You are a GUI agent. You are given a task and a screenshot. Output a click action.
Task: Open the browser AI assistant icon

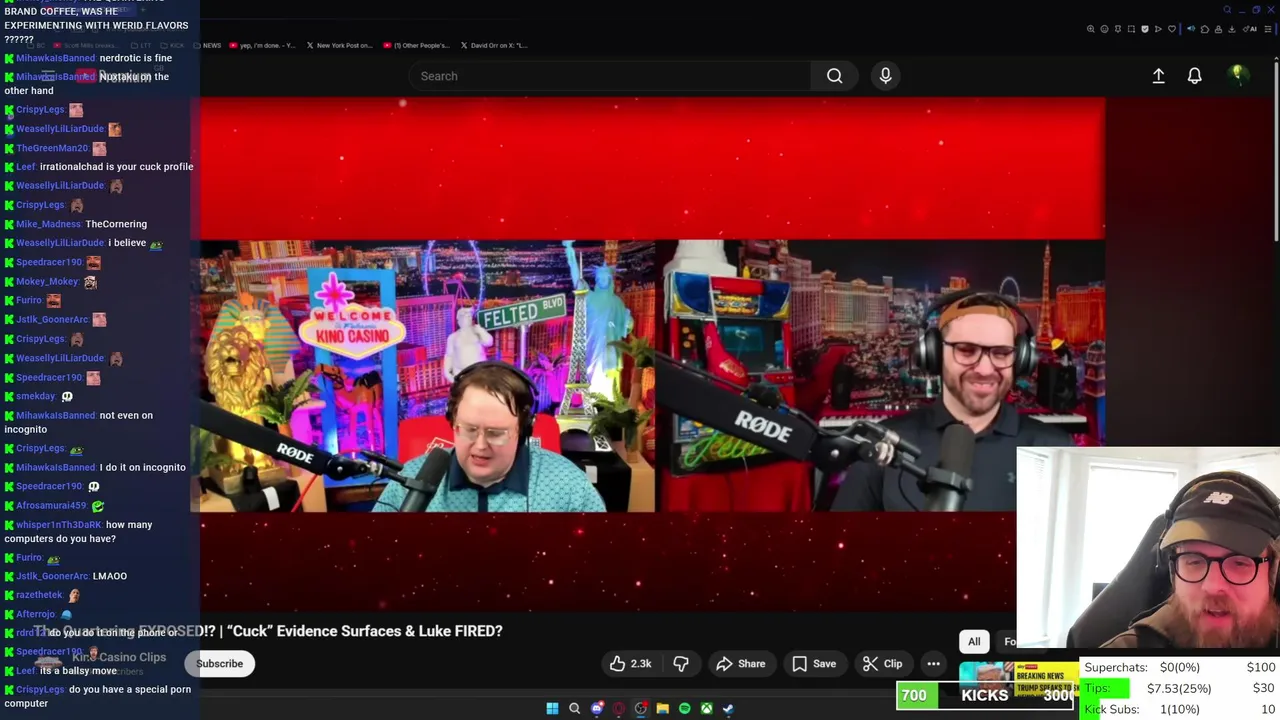pyautogui.click(x=1248, y=29)
